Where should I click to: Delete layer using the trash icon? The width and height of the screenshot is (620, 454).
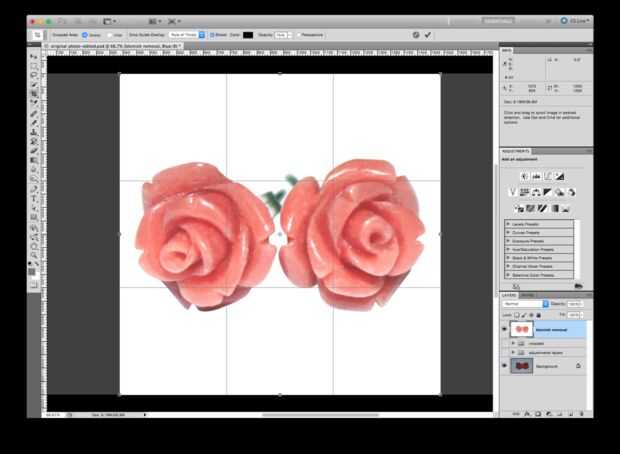click(581, 414)
